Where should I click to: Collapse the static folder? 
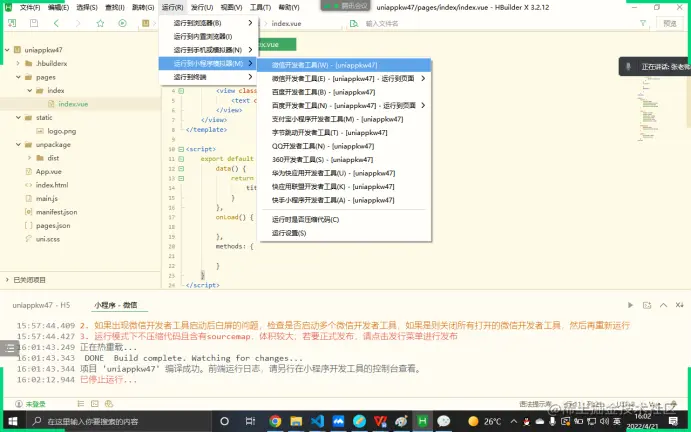[18, 117]
